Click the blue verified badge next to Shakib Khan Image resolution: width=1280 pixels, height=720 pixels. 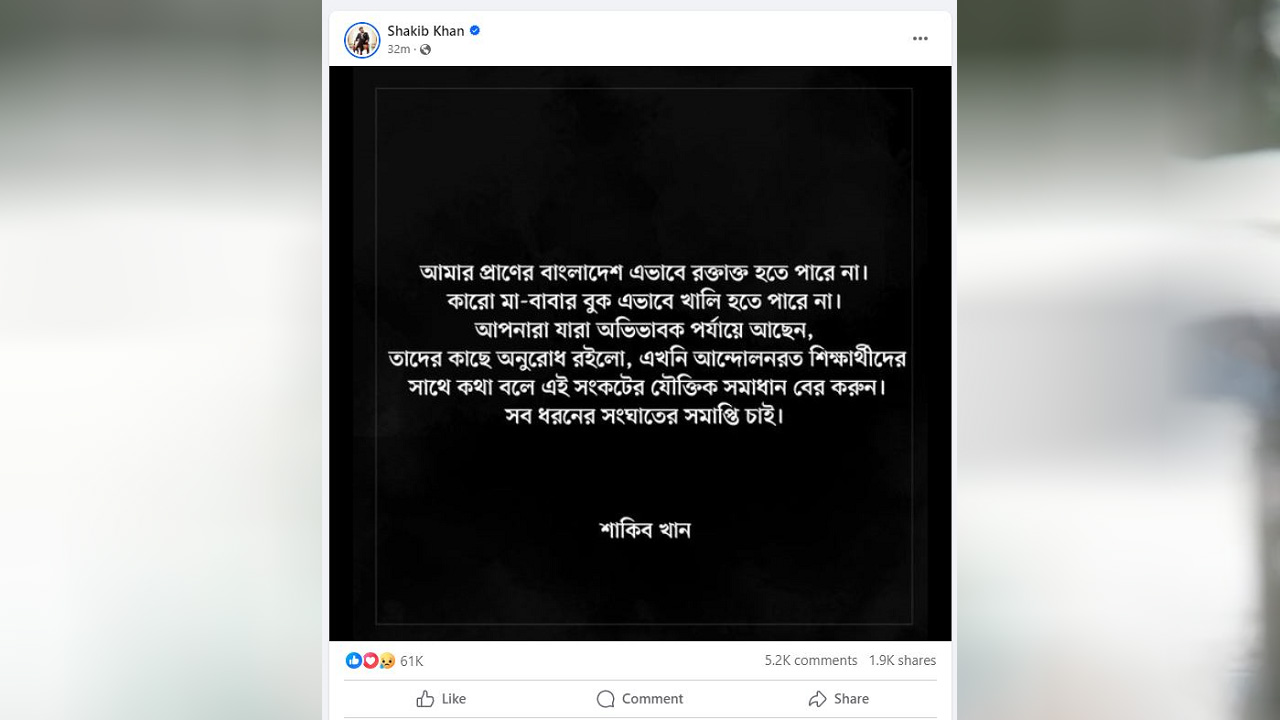click(475, 31)
